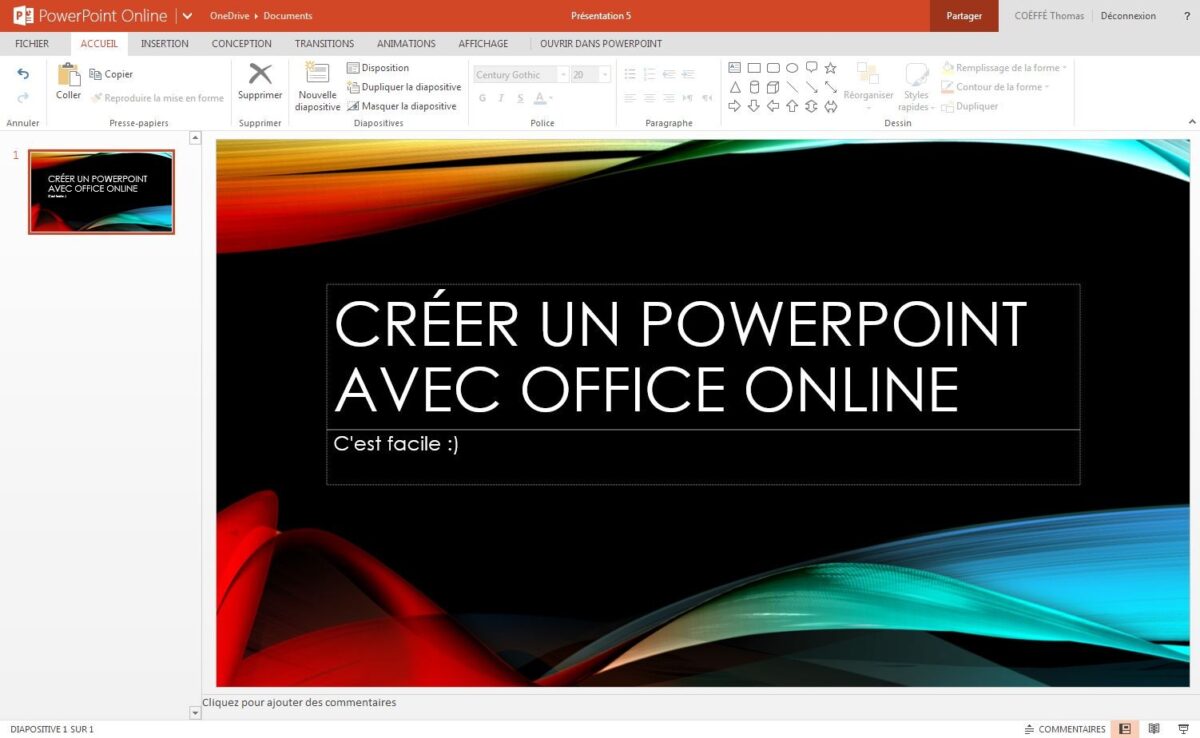Screen dimensions: 1200x738
Task: Toggle the COMMENTAIRES notes pane
Action: [1065, 729]
